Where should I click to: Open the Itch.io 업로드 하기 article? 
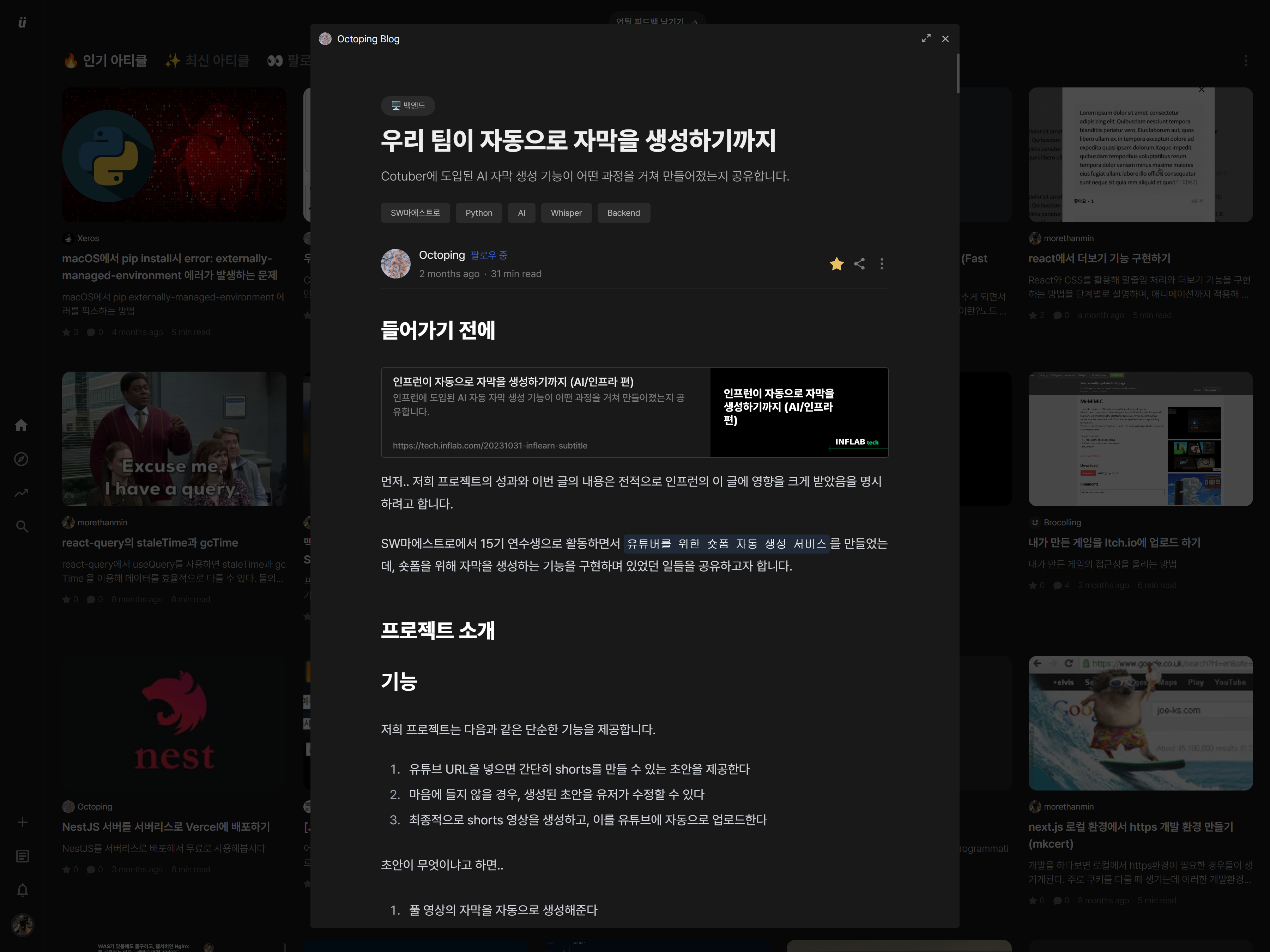point(1114,543)
